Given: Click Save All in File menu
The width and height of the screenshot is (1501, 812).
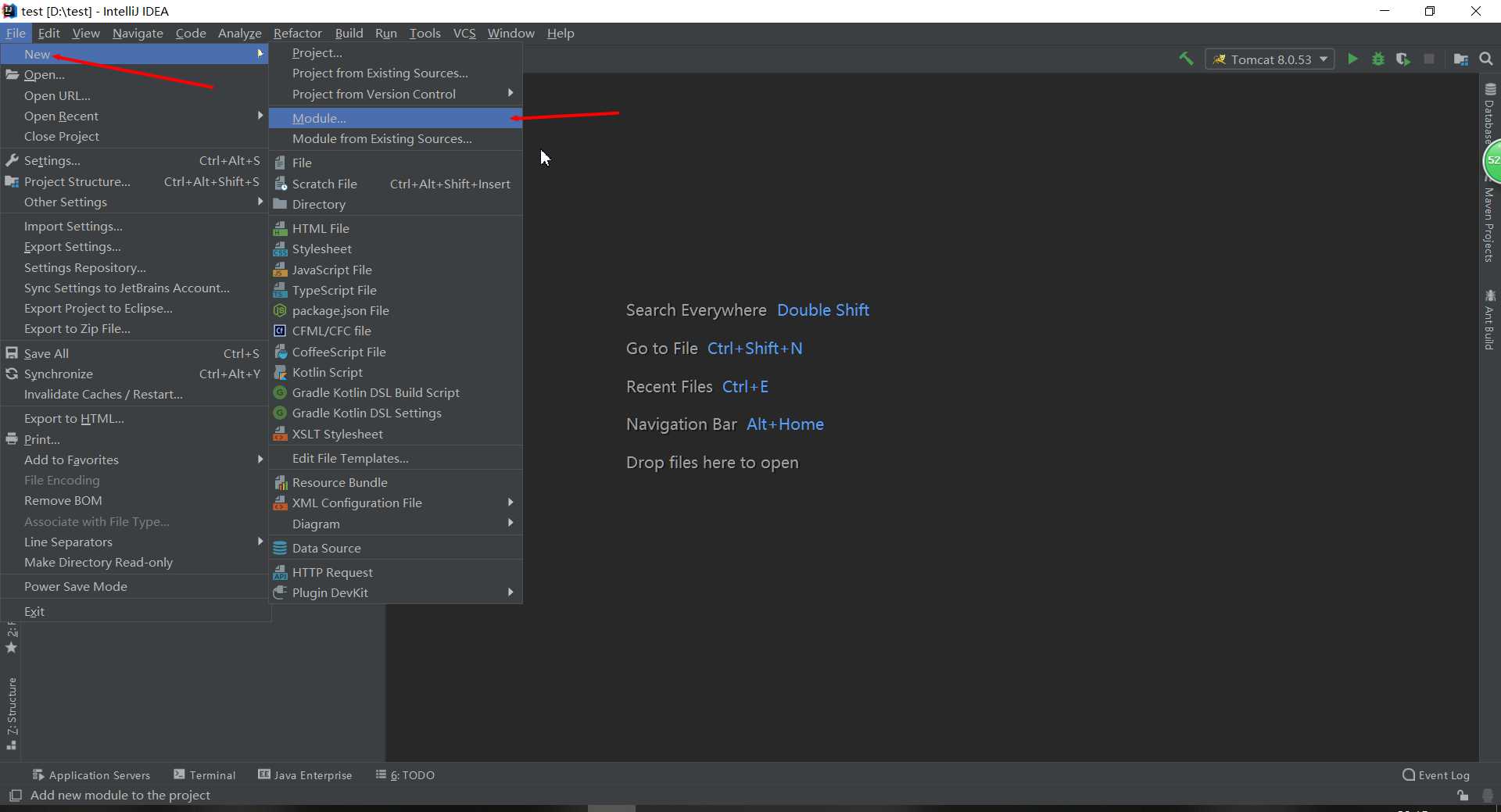Looking at the screenshot, I should (x=135, y=353).
